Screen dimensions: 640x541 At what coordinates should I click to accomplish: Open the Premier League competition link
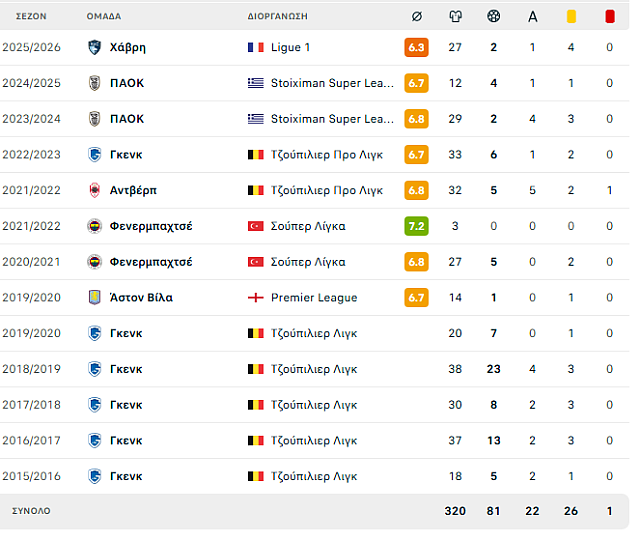(314, 298)
